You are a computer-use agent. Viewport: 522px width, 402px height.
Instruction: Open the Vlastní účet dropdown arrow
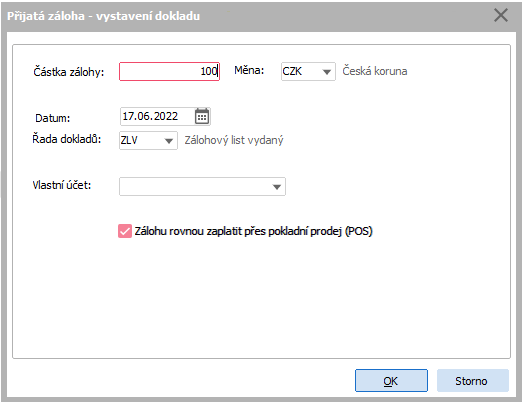pyautogui.click(x=277, y=187)
